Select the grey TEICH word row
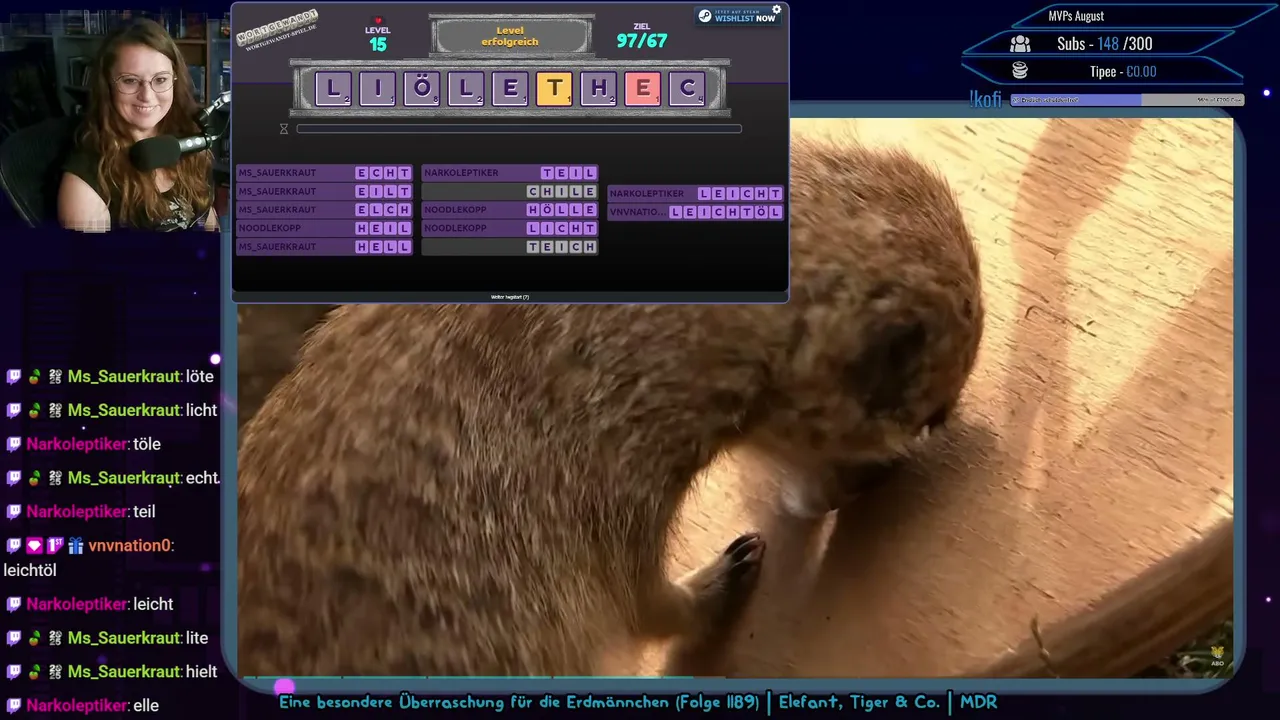Screen dimensions: 1280x720 point(510,247)
